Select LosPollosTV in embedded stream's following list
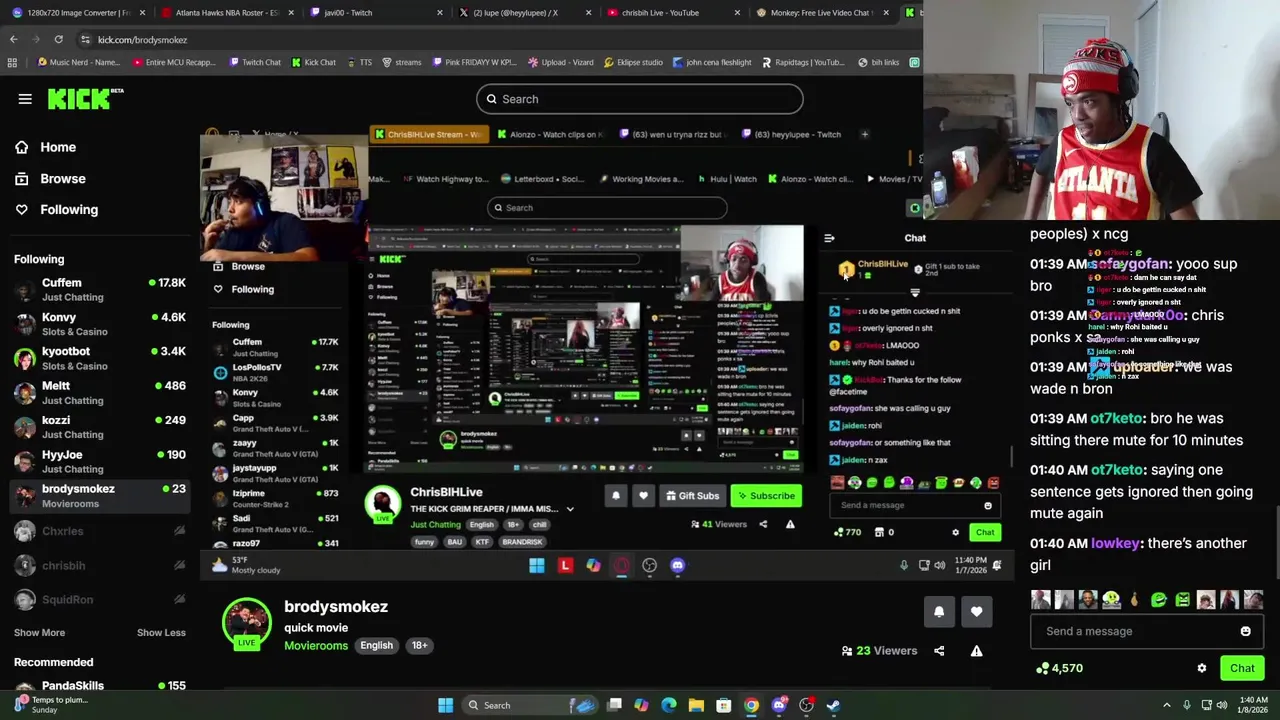 (x=275, y=372)
